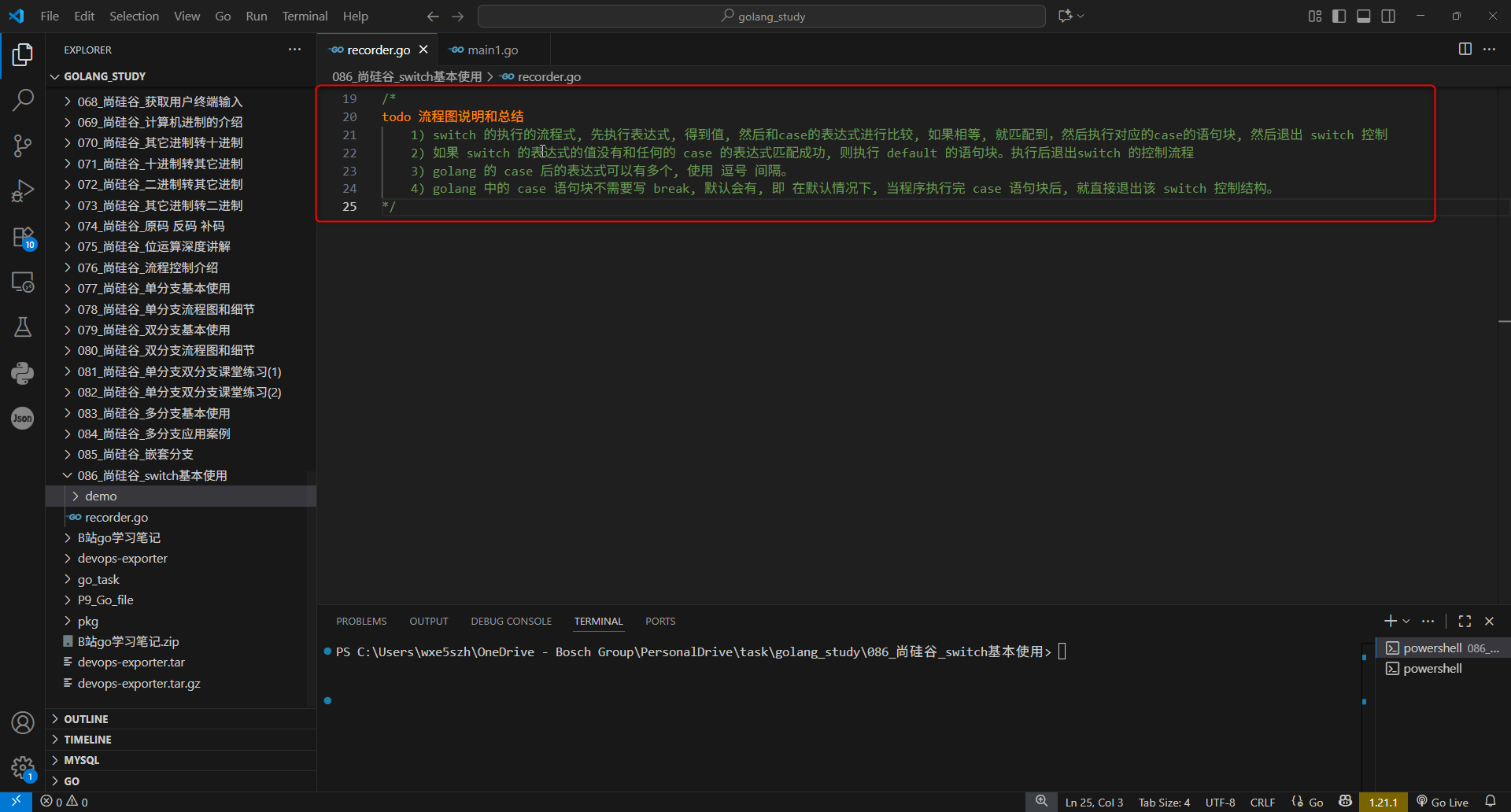This screenshot has width=1511, height=812.
Task: Open the Explorer view in activity bar
Action: 23,54
